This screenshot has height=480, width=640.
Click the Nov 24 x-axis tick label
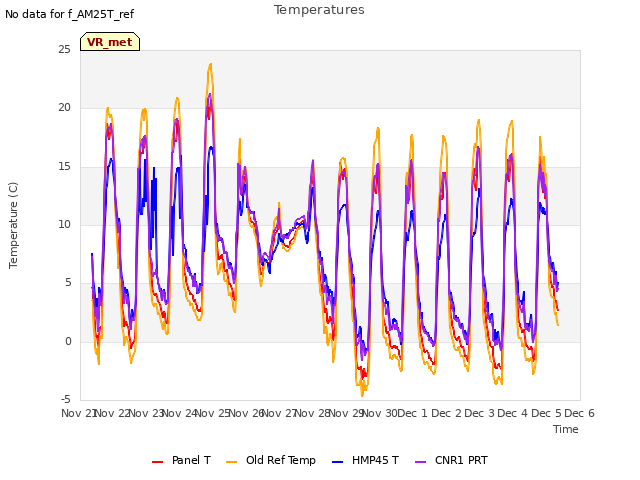[180, 413]
